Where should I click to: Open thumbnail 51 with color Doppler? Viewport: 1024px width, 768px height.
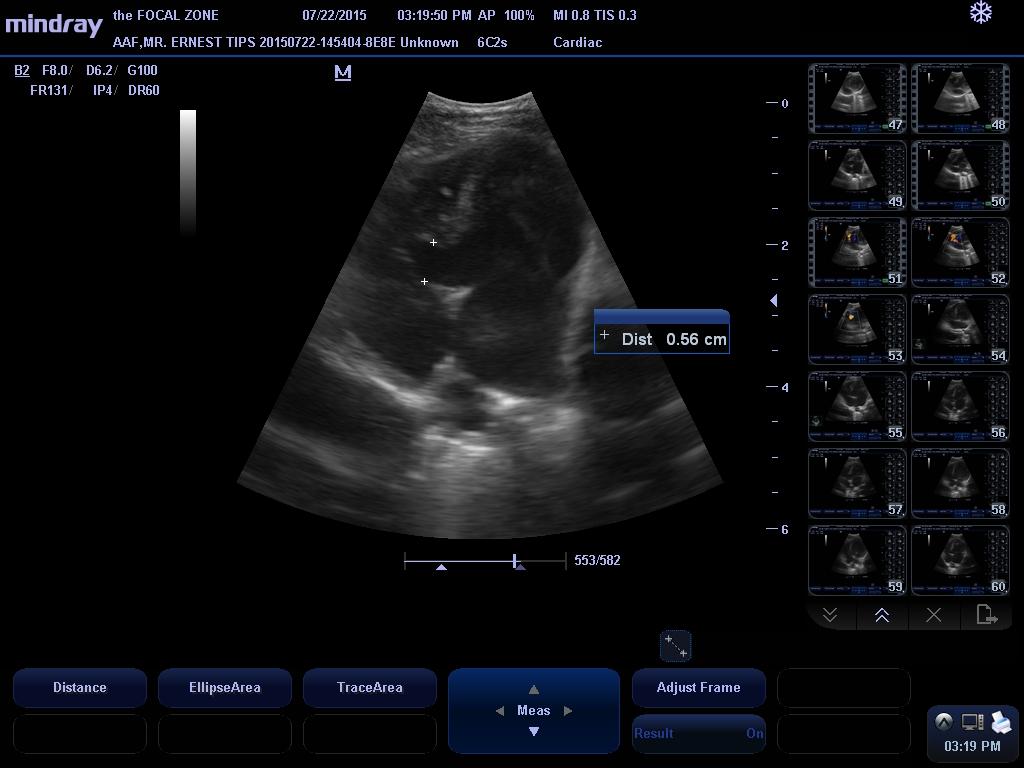point(856,251)
